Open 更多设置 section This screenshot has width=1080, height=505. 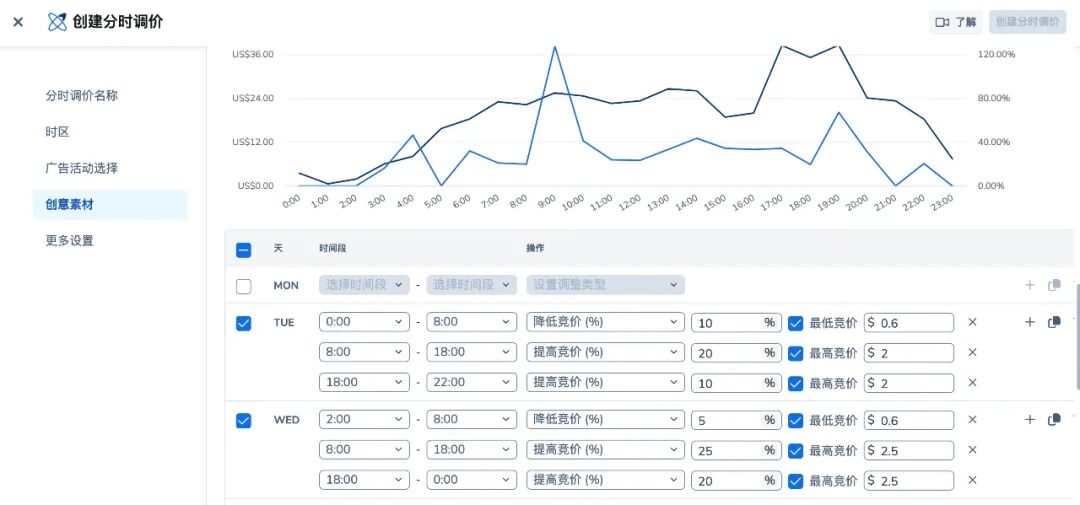pos(70,240)
